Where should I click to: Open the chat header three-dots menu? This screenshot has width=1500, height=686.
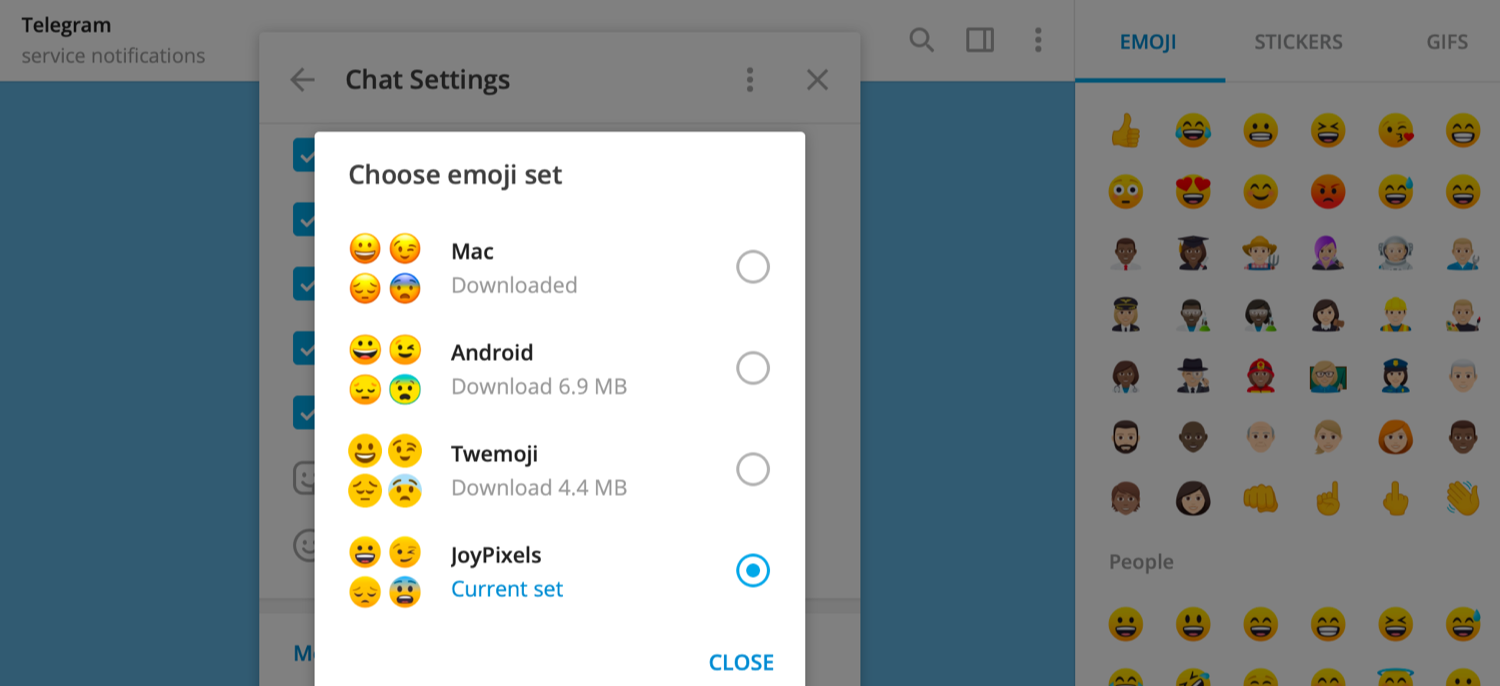1038,40
